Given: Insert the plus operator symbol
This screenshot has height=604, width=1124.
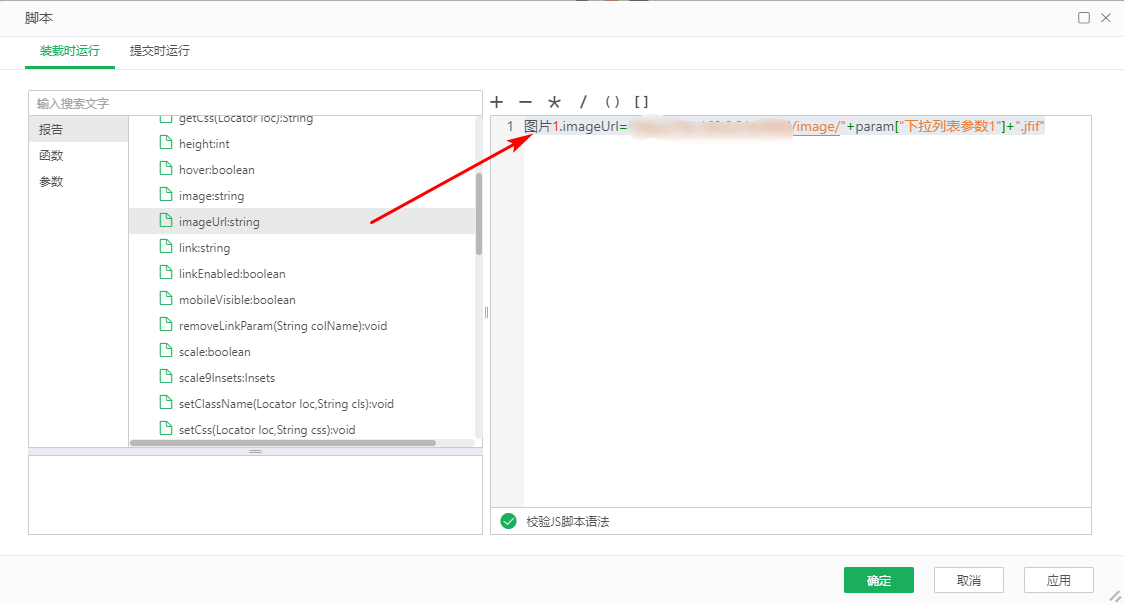Looking at the screenshot, I should [497, 102].
